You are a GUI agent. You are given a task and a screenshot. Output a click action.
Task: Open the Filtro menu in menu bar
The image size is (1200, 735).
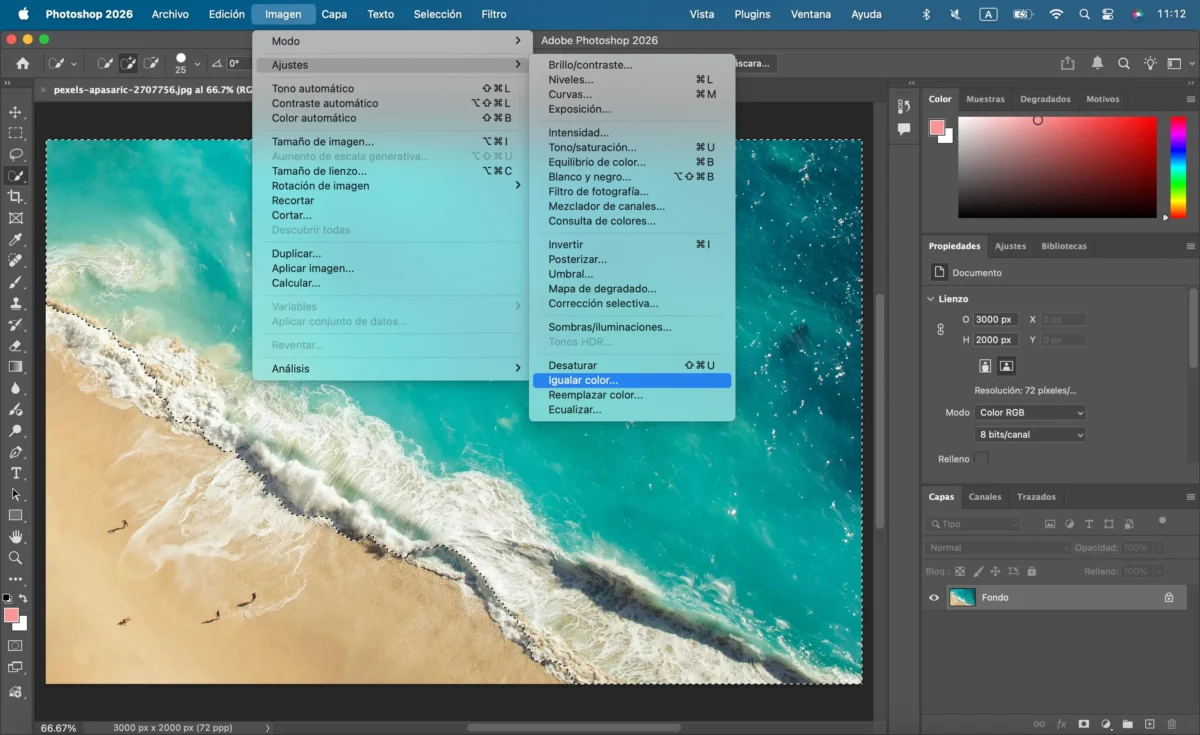494,14
